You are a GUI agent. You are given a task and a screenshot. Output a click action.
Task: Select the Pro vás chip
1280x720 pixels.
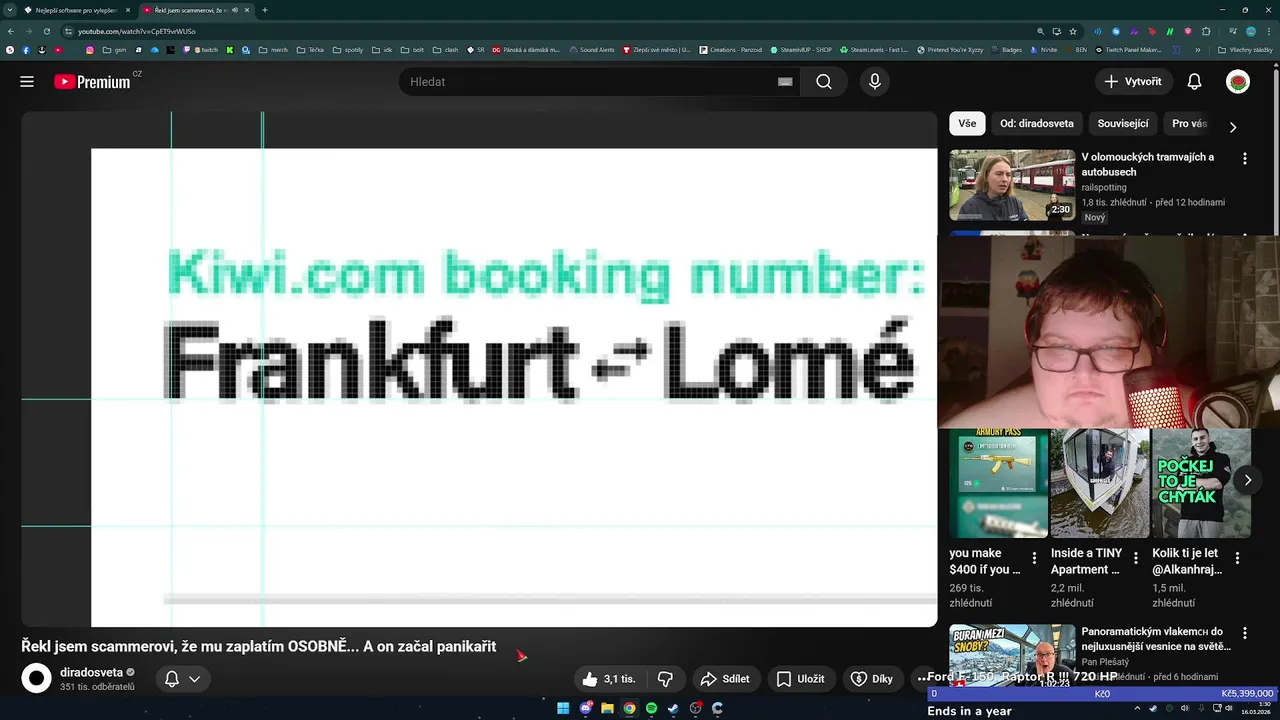pyautogui.click(x=1190, y=124)
